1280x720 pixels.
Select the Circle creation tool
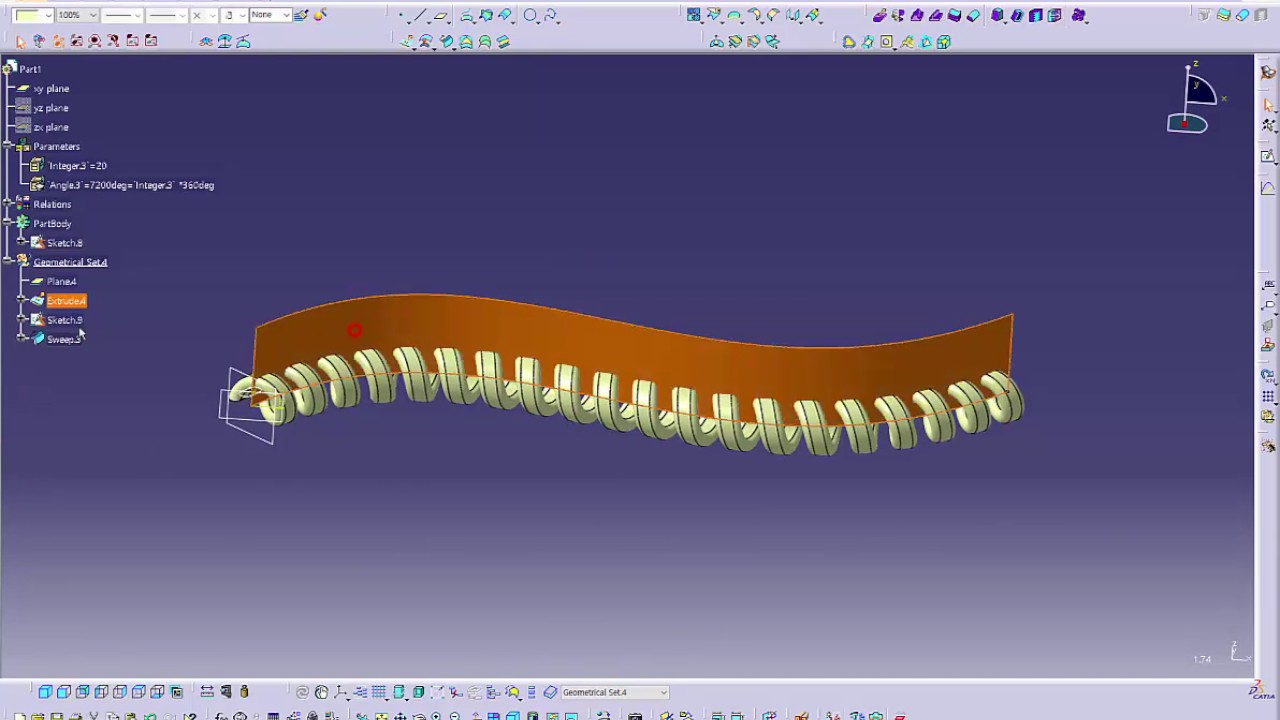tap(530, 15)
